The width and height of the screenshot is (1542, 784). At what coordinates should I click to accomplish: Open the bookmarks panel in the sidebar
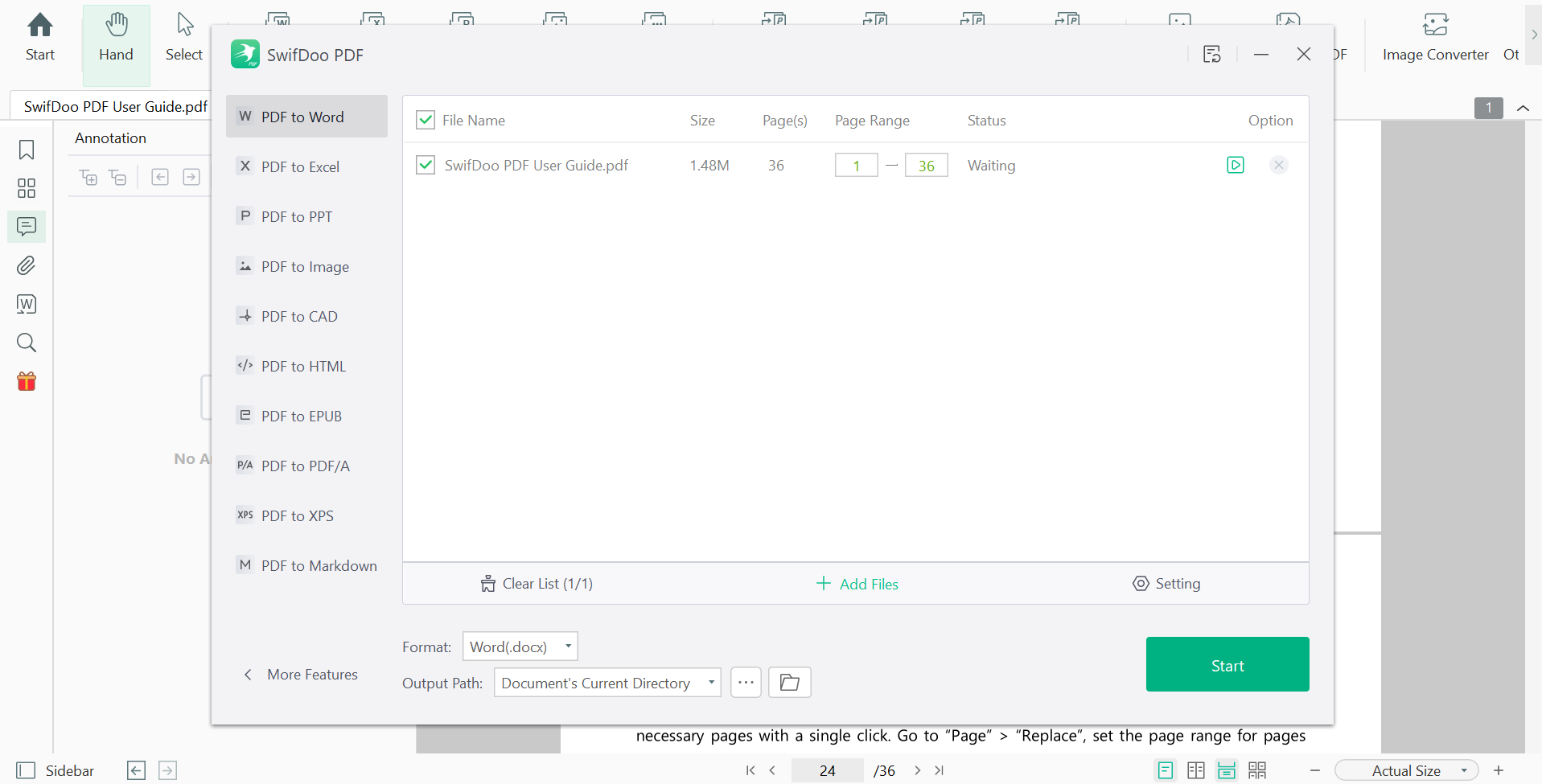pos(27,150)
